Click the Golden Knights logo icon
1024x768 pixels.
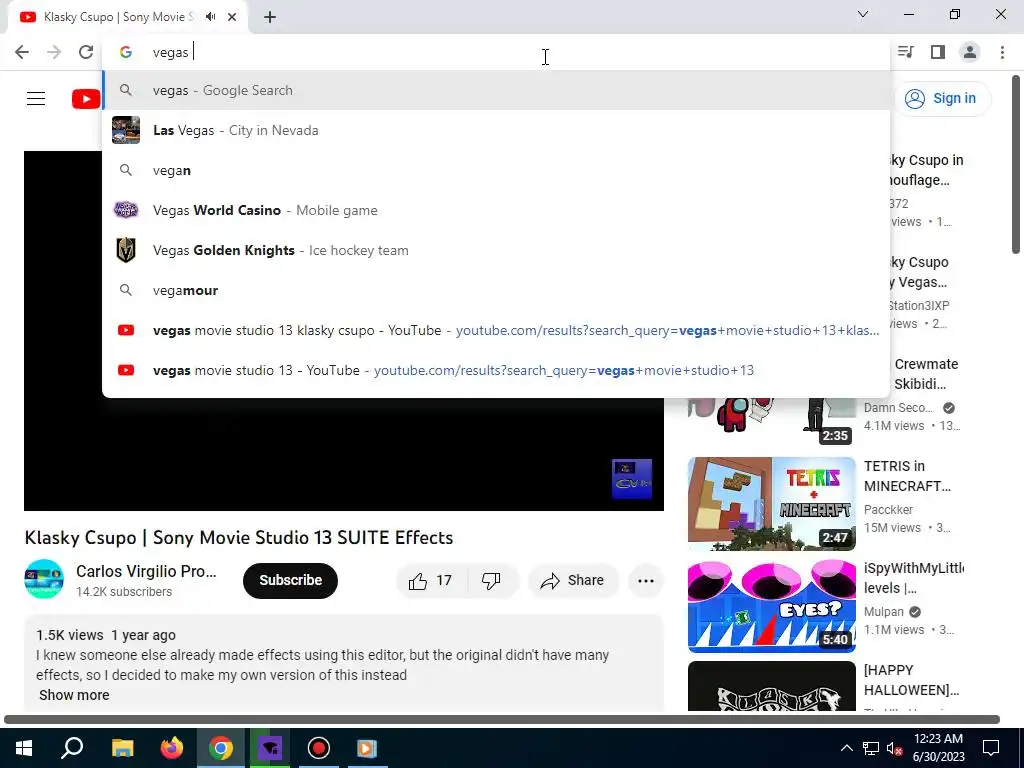point(126,250)
